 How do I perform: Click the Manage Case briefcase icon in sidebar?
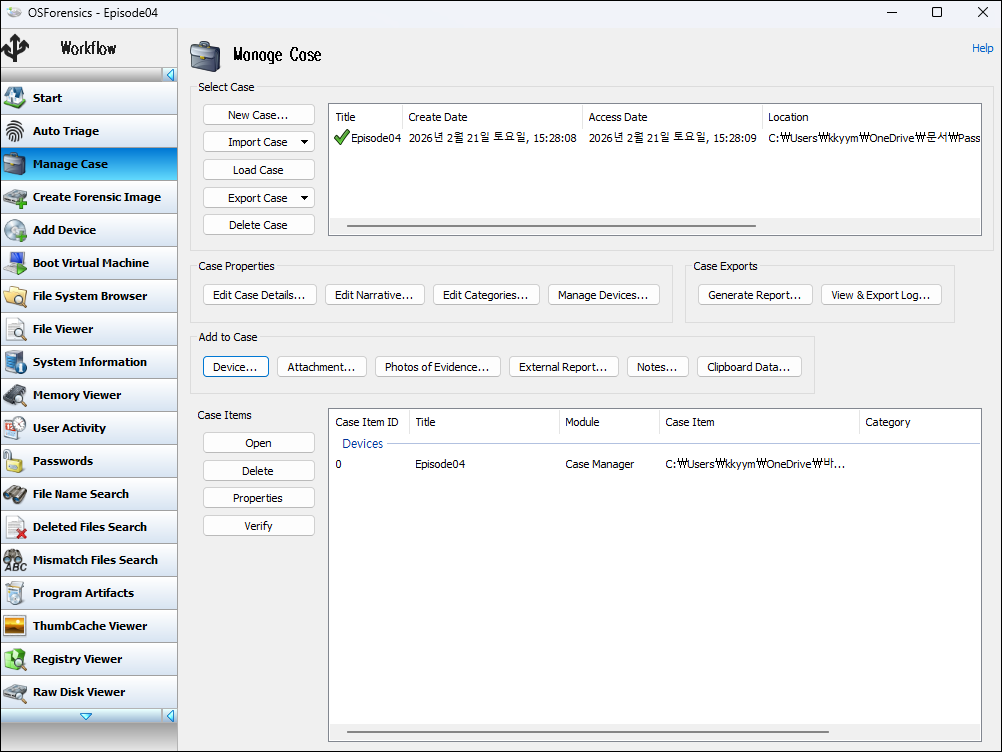[x=15, y=164]
